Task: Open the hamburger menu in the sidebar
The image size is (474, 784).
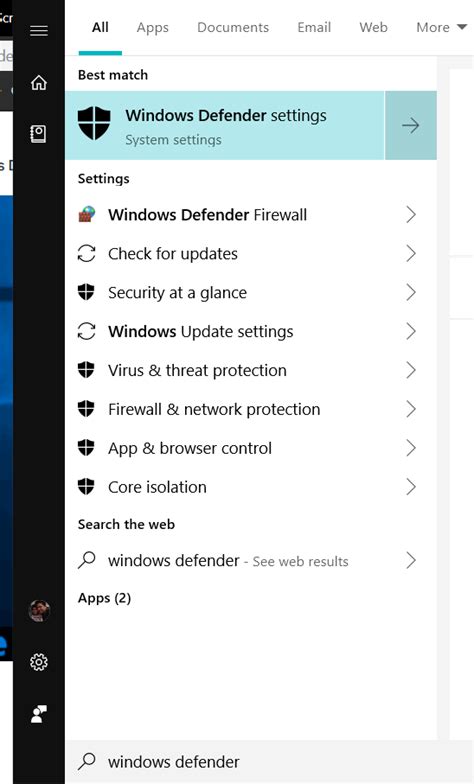Action: pos(39,30)
